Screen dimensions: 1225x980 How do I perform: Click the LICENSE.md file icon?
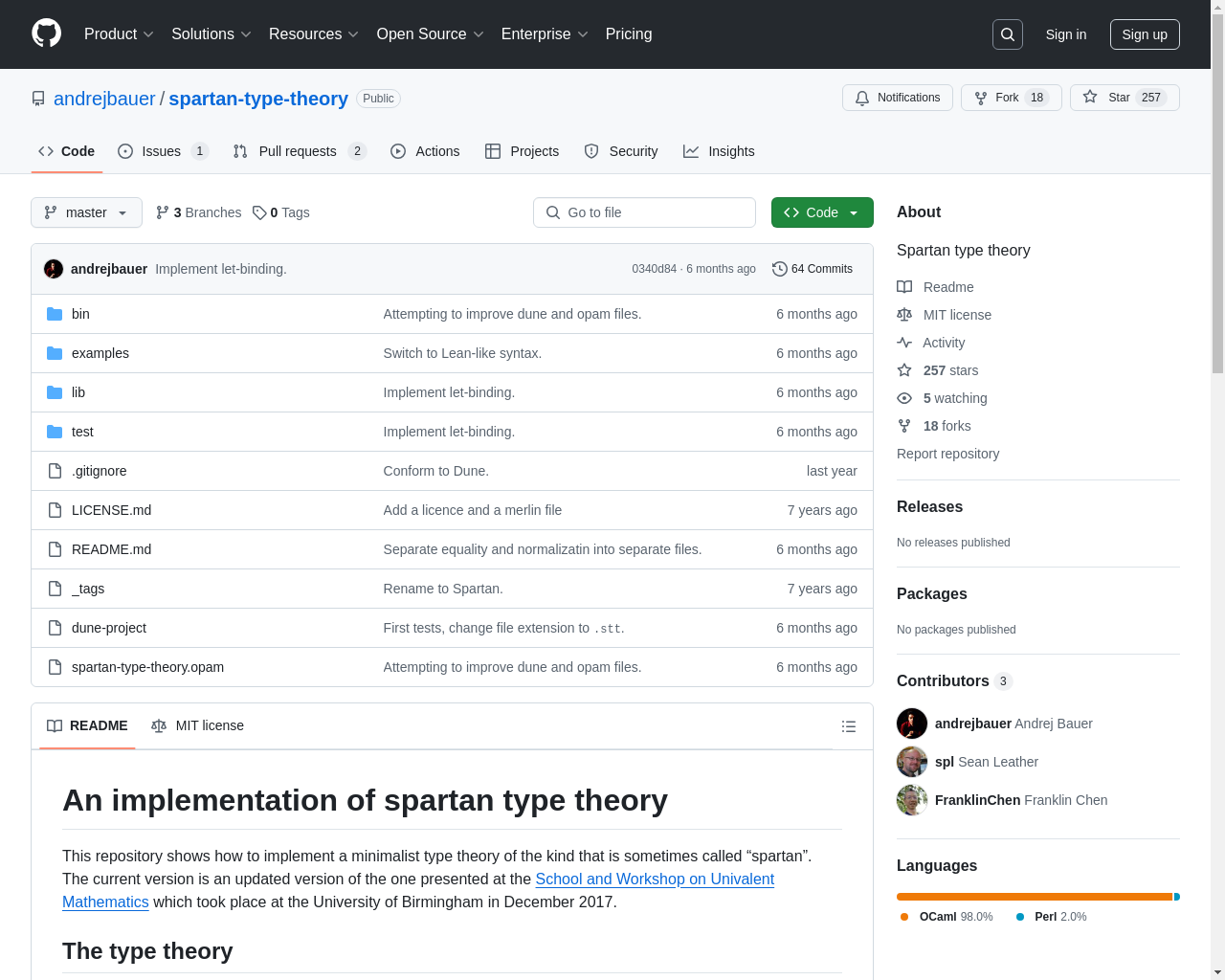click(x=55, y=510)
